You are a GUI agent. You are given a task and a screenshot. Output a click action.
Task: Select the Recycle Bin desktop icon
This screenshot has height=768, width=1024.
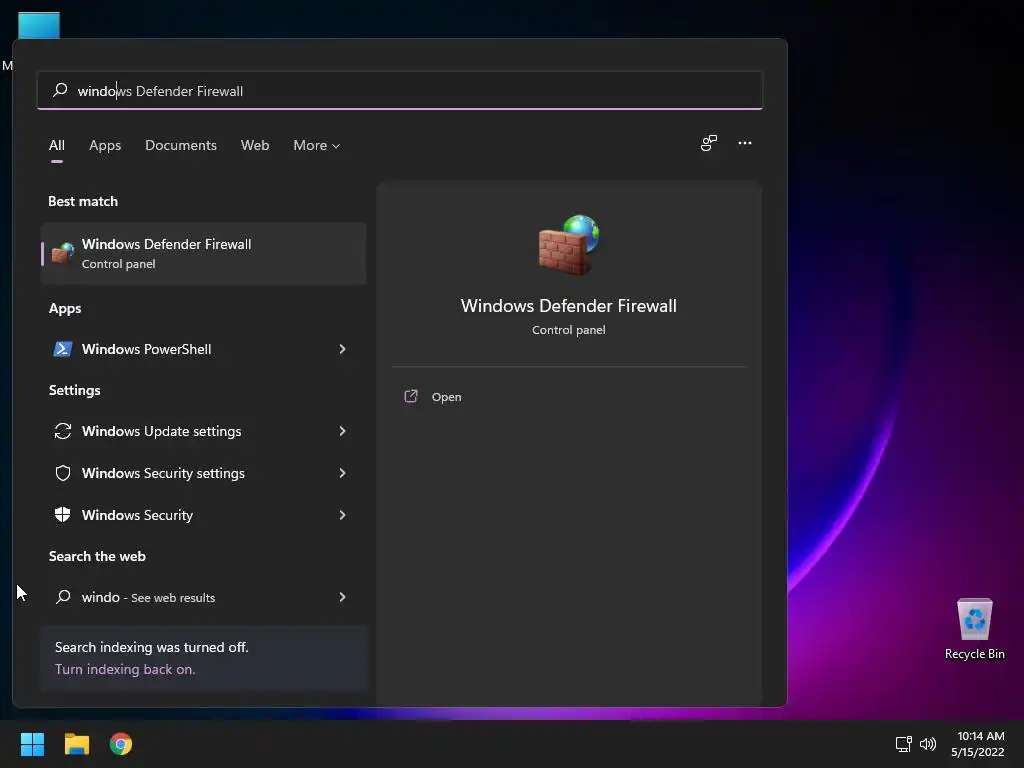974,630
